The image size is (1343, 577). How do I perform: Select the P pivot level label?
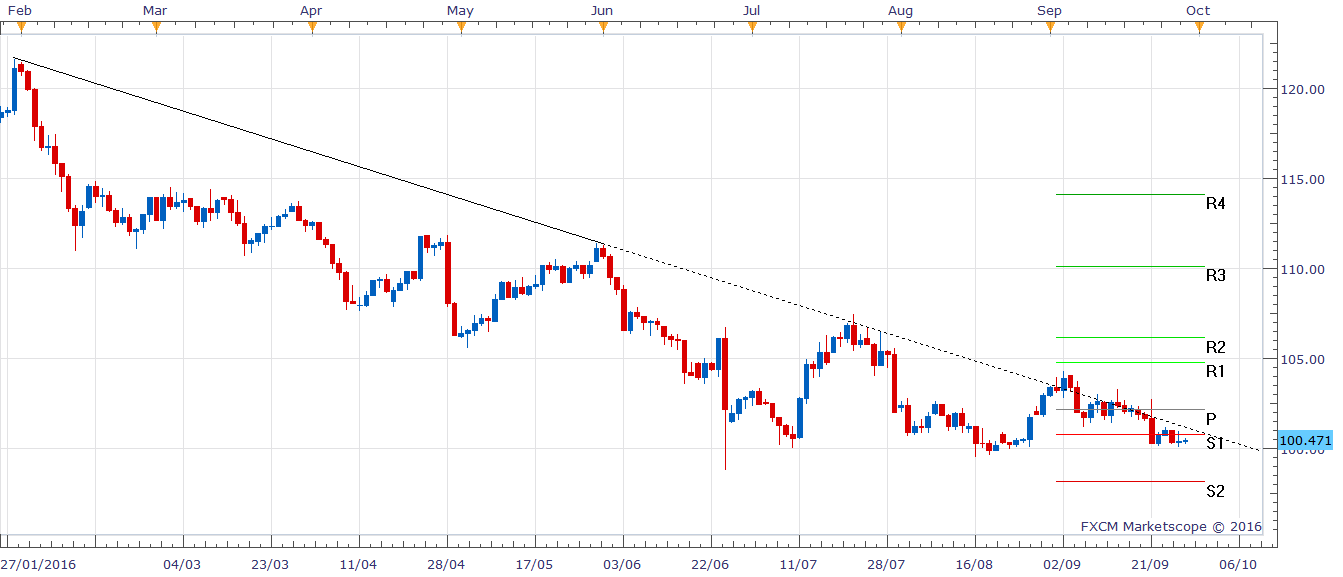coord(1211,419)
